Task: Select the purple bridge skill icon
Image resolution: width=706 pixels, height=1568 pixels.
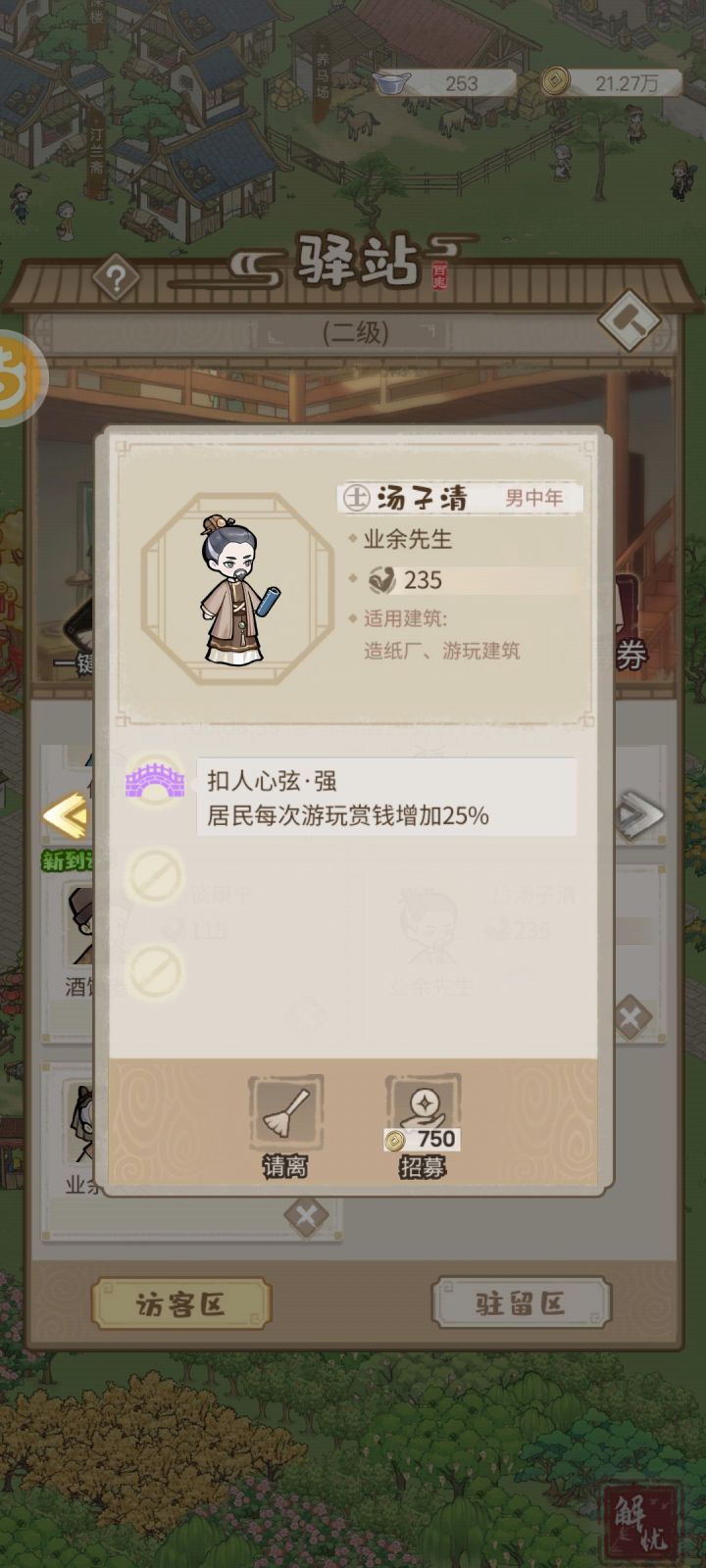Action: point(155,780)
